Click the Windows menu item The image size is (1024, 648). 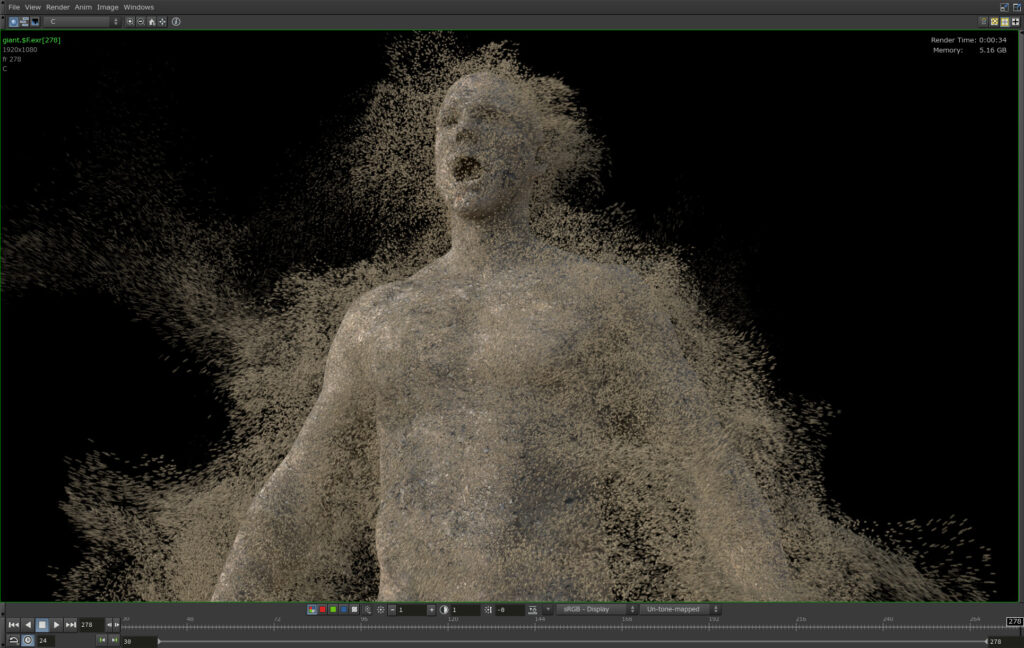pyautogui.click(x=138, y=7)
